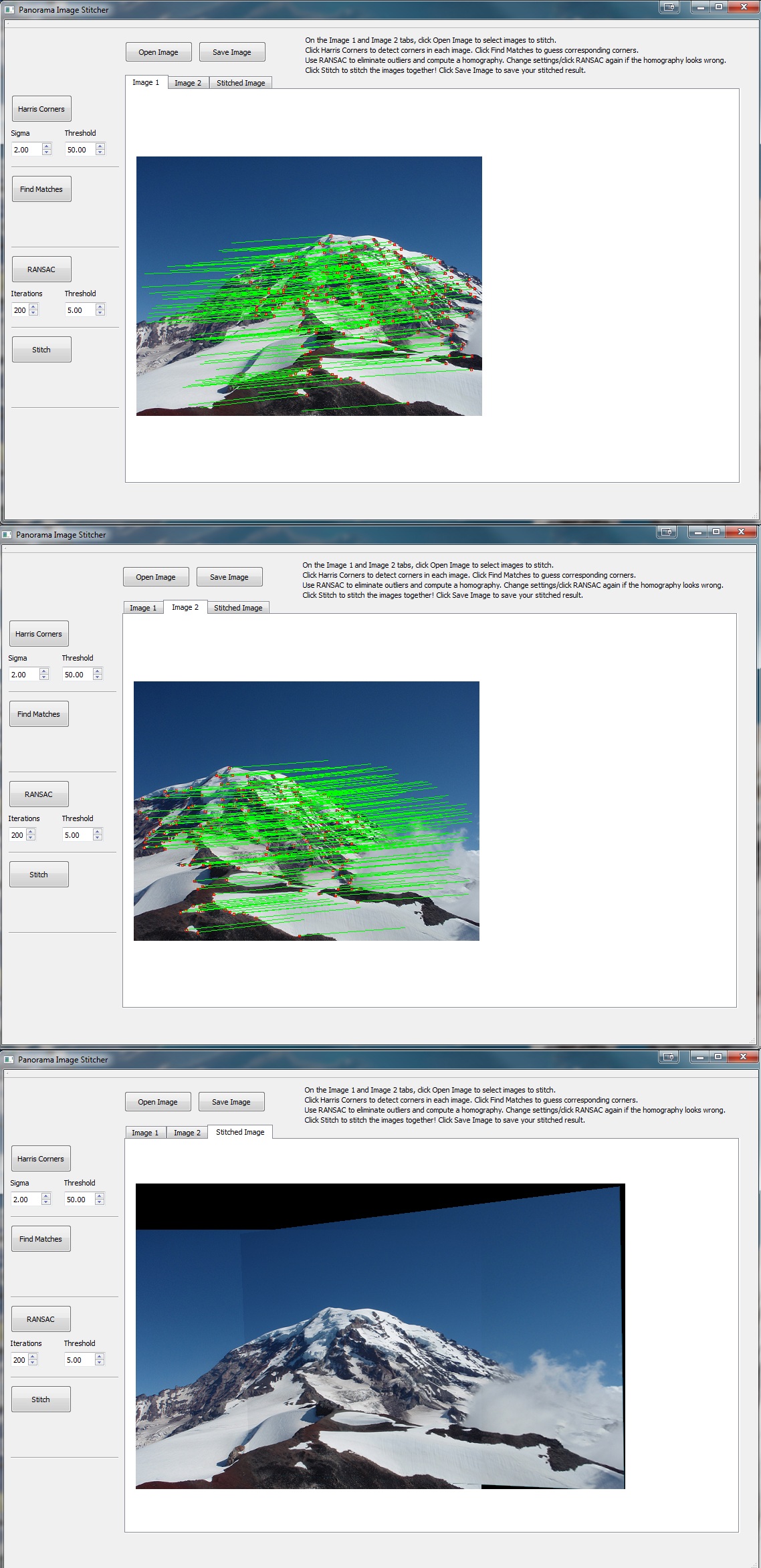Click Find Matches in the window with Image 1 tab active
The height and width of the screenshot is (1568, 761).
click(41, 189)
